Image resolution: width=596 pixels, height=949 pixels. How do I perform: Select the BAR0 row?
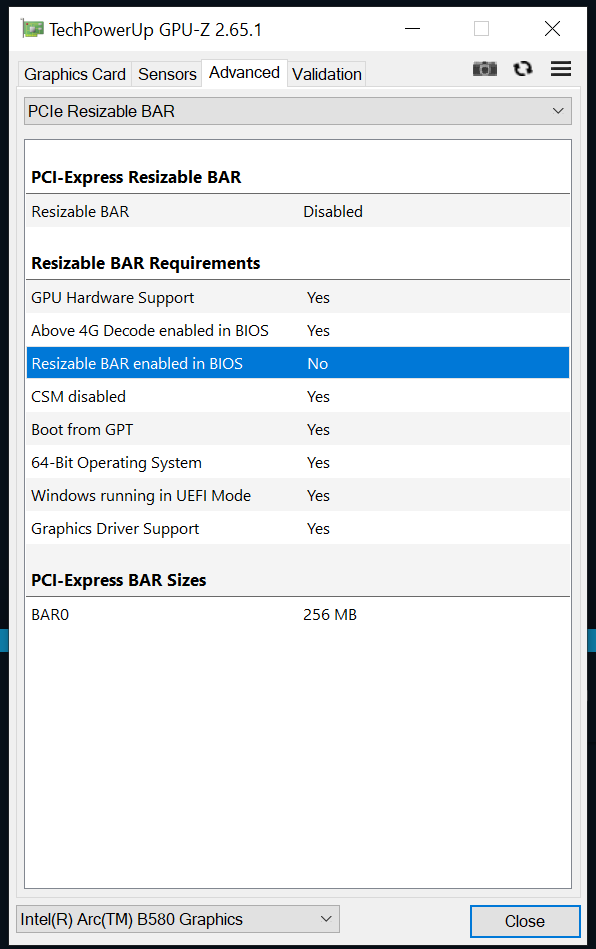(298, 615)
